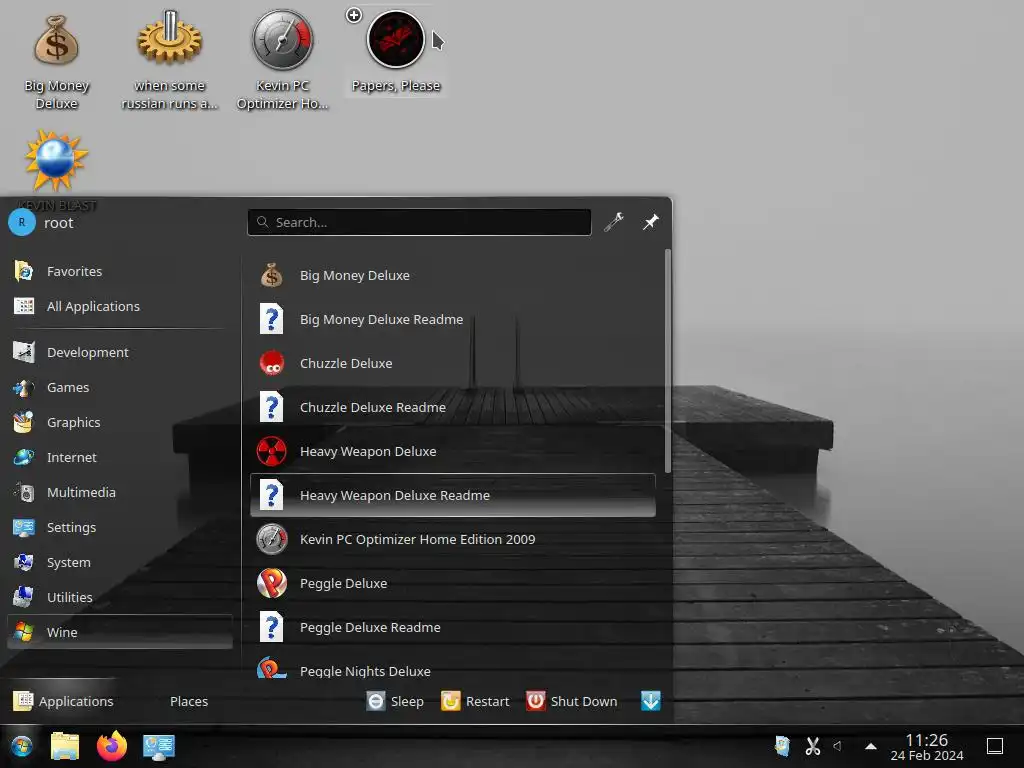
Task: Open the Kevin Blast sun desktop icon
Action: (56, 162)
